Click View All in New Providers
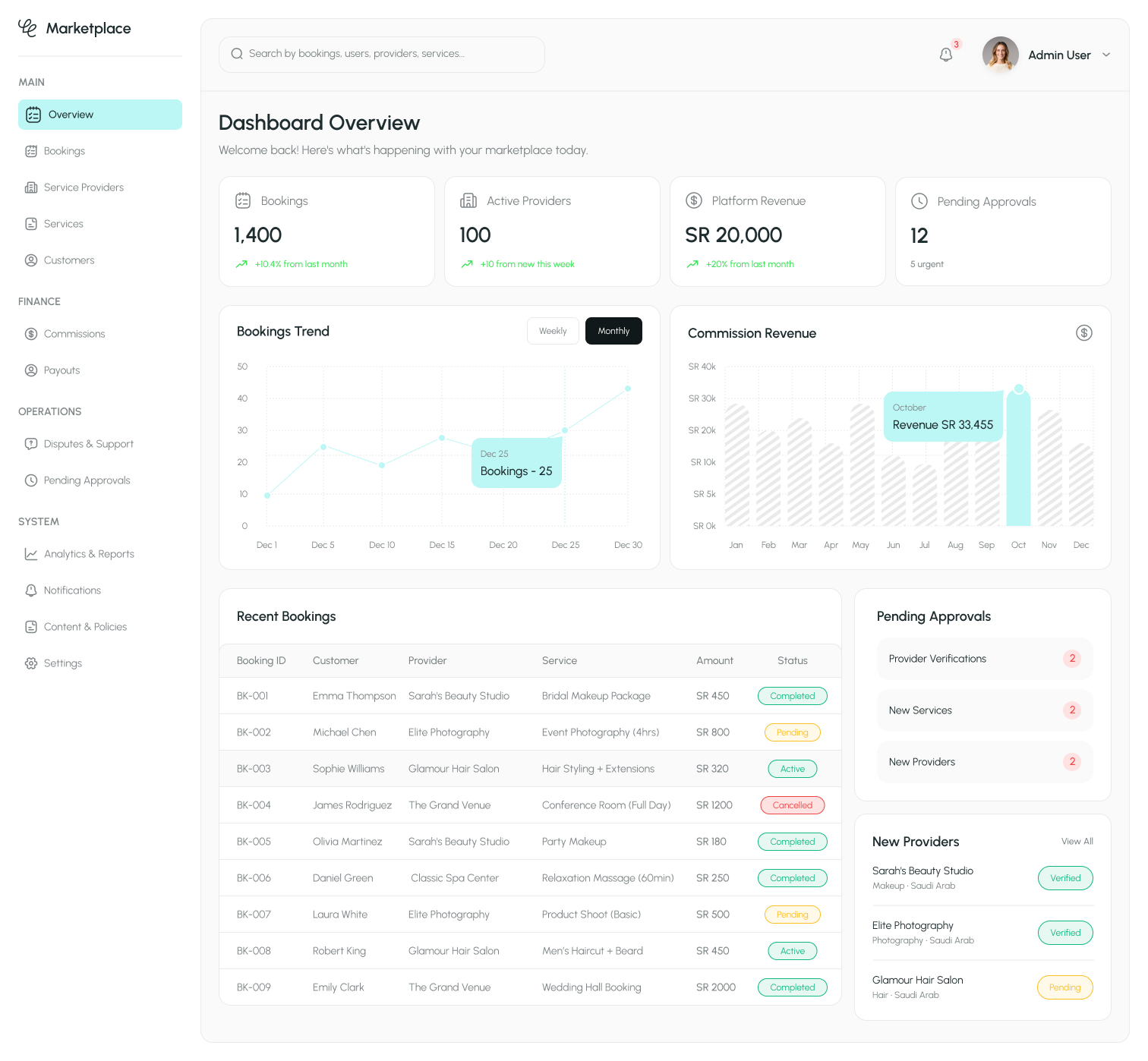This screenshot has height=1061, width=1148. [1077, 841]
